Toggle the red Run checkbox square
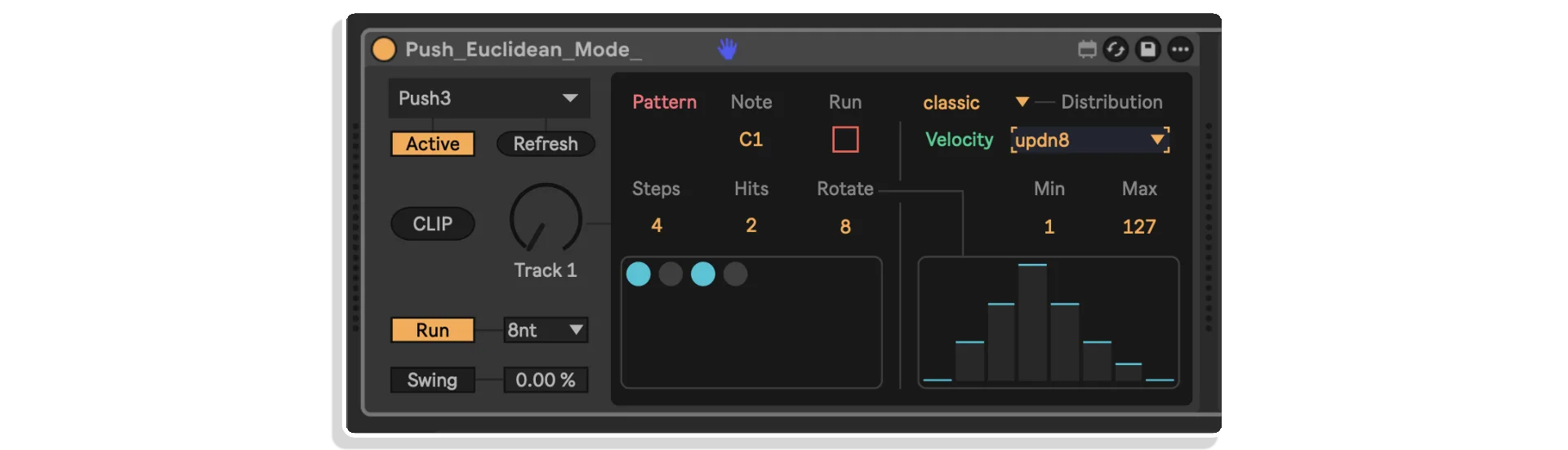This screenshot has width=1568, height=450. pos(845,140)
